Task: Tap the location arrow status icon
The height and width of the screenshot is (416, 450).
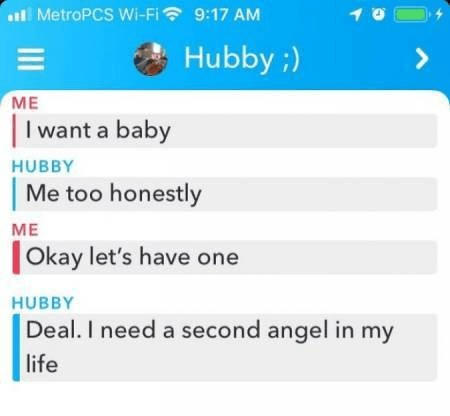Action: 356,14
